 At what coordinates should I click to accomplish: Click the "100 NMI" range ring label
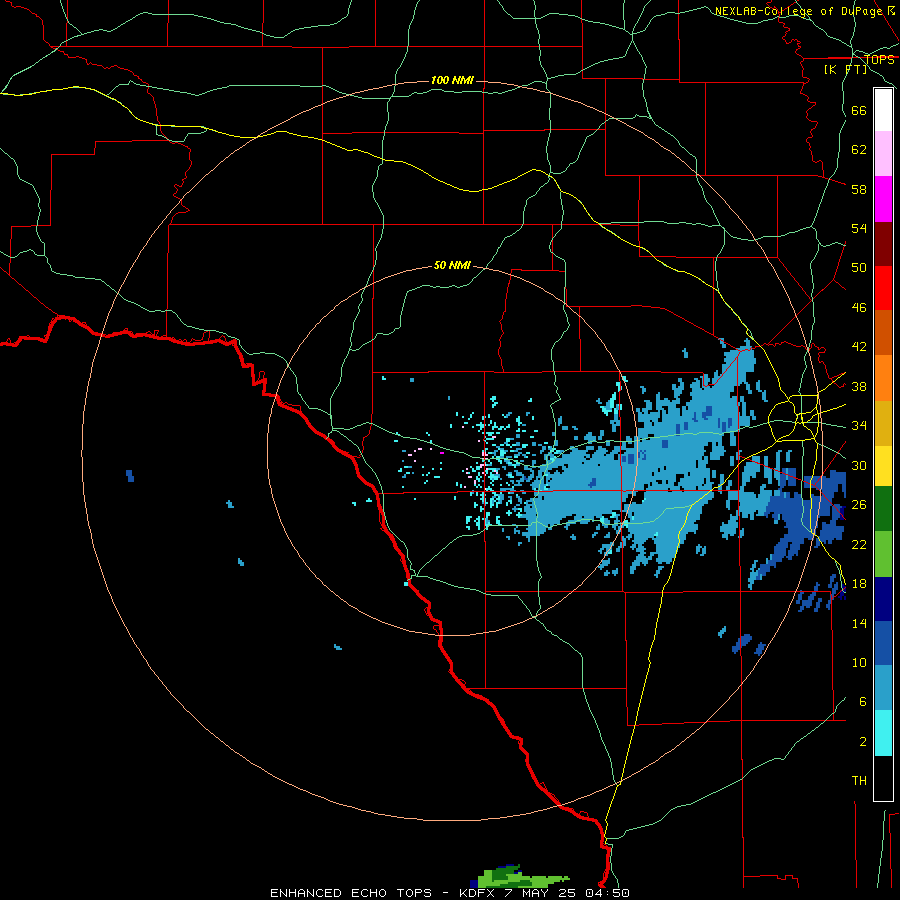452,80
